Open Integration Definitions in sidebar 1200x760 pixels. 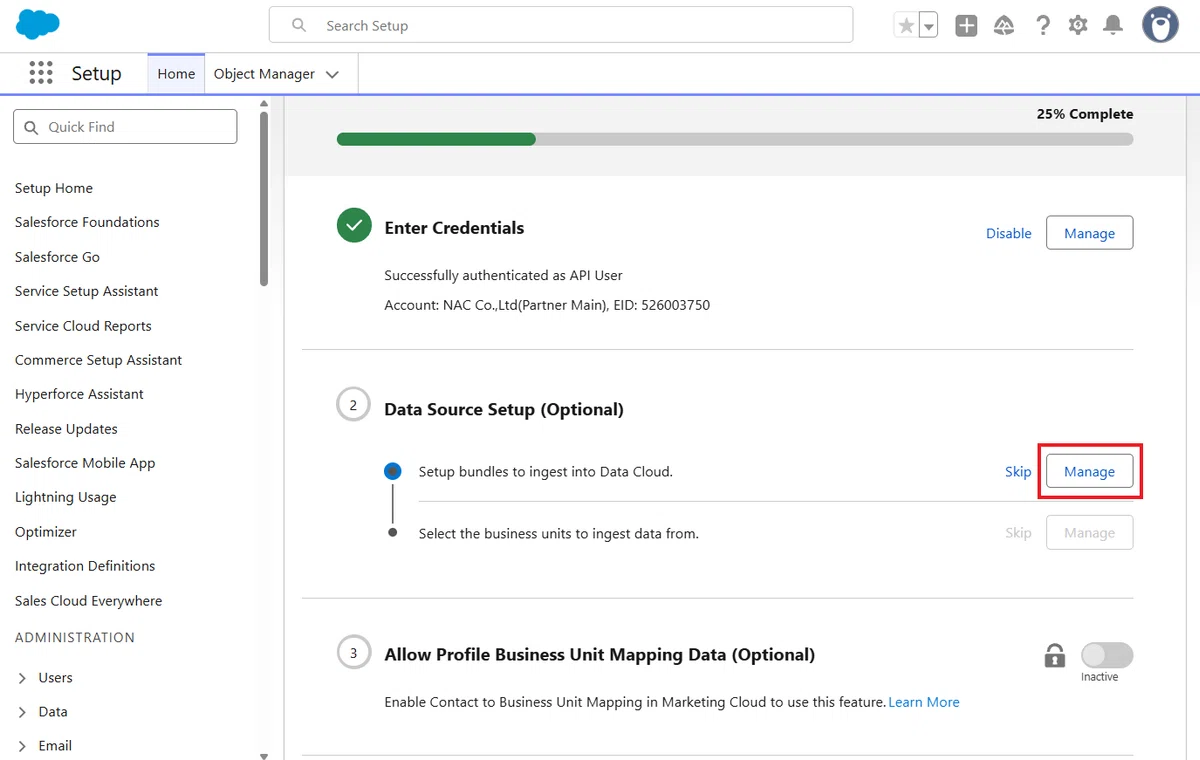click(x=85, y=566)
